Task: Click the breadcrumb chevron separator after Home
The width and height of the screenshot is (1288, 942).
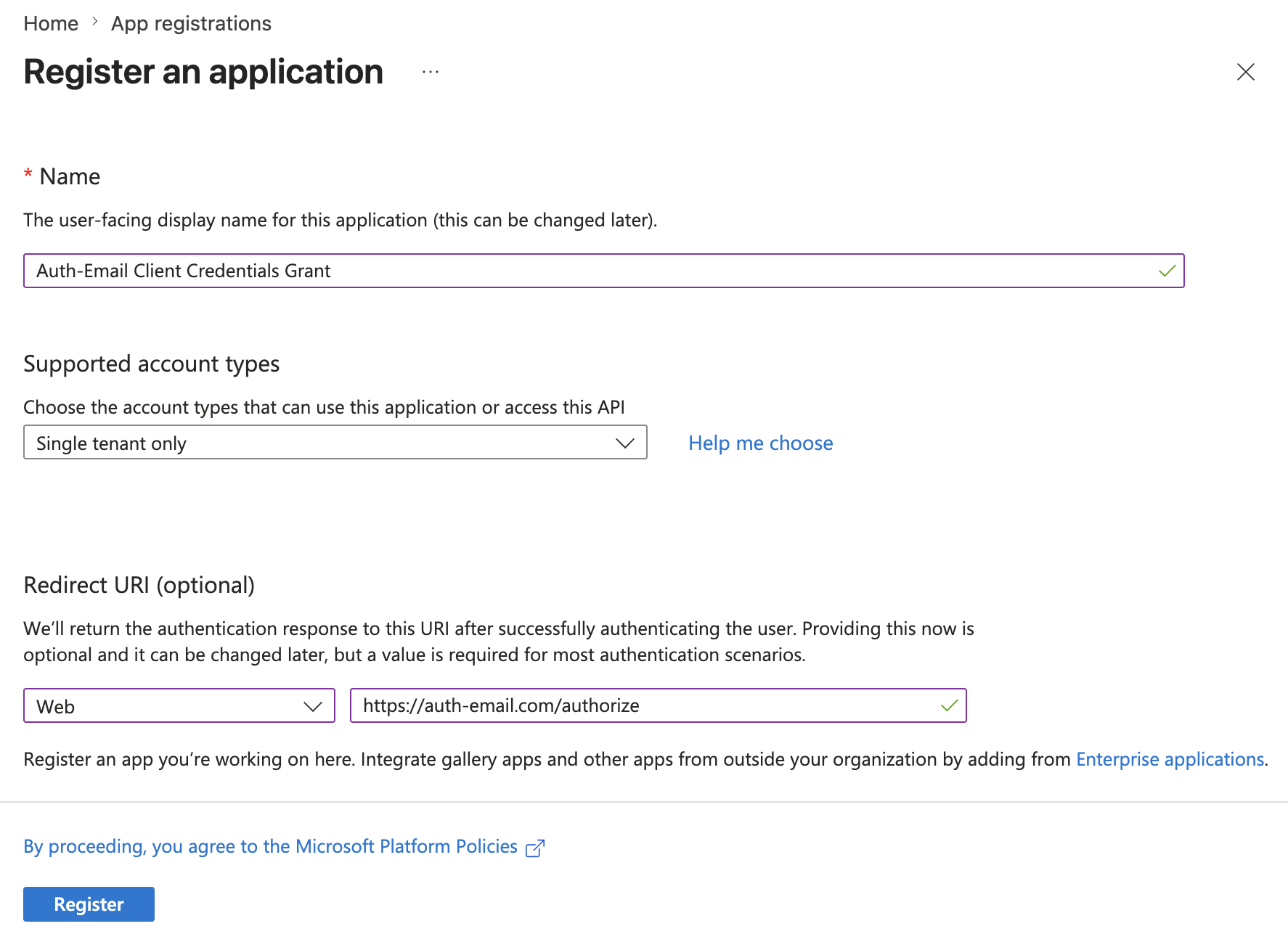Action: tap(95, 22)
